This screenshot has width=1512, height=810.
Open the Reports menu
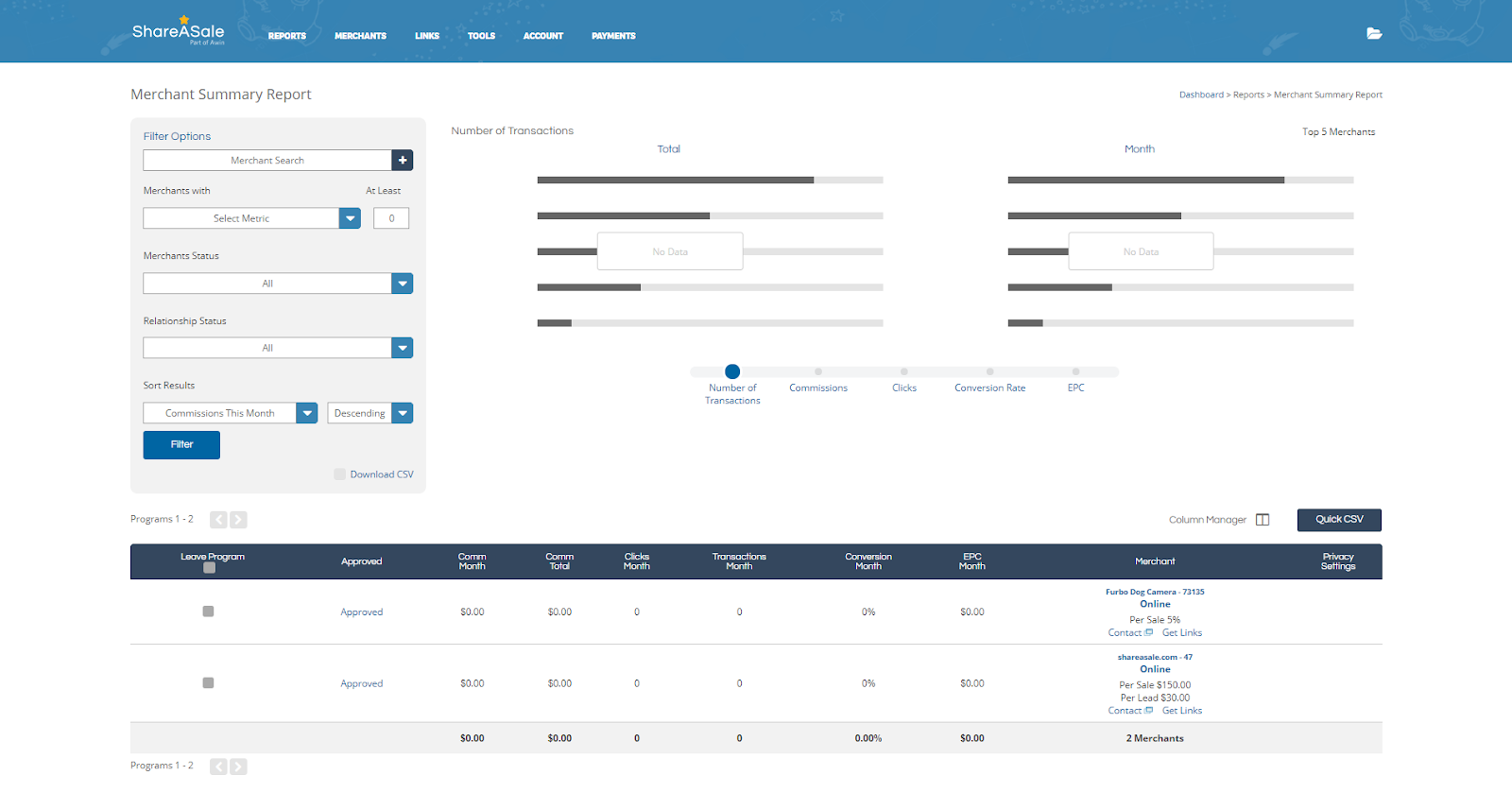pyautogui.click(x=286, y=36)
